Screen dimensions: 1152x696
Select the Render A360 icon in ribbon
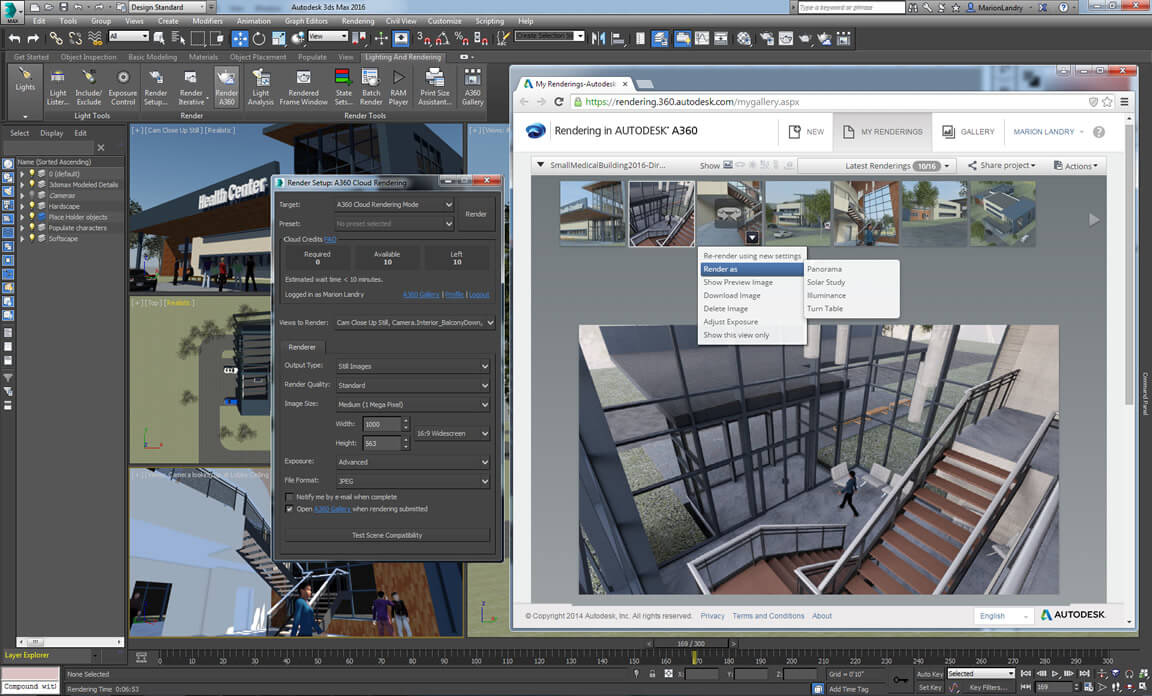(x=226, y=85)
